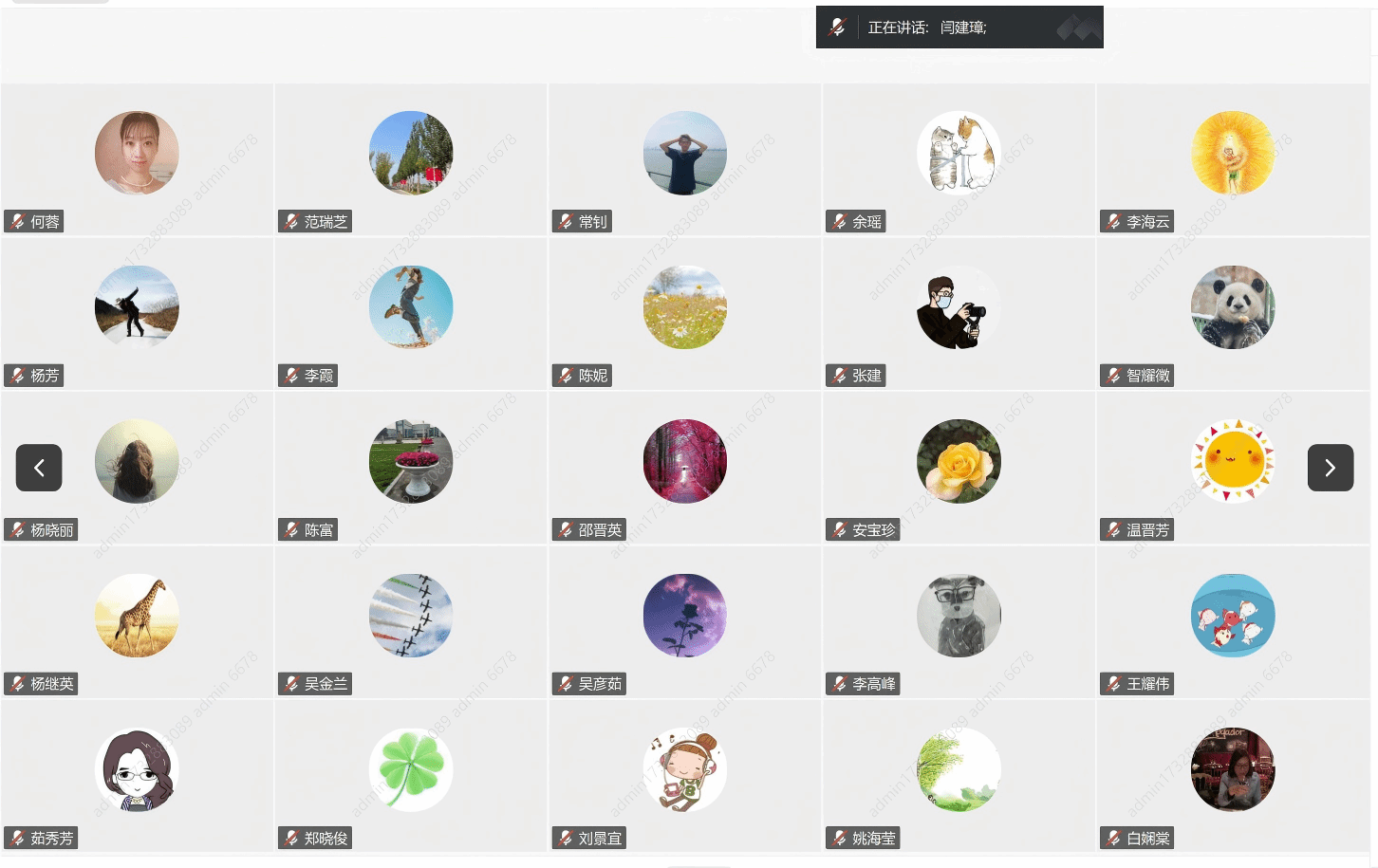Click the muted mic icon next to 范瑞芝

pos(291,222)
